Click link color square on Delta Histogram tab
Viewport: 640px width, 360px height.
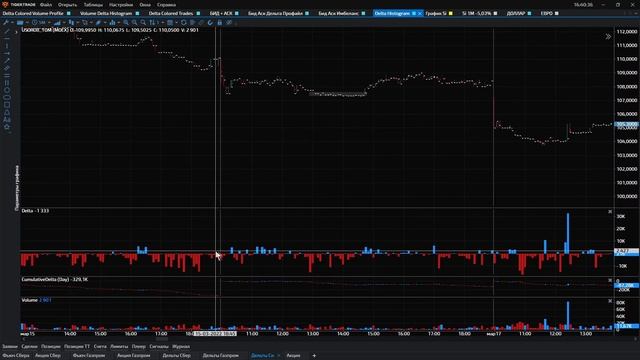click(414, 13)
